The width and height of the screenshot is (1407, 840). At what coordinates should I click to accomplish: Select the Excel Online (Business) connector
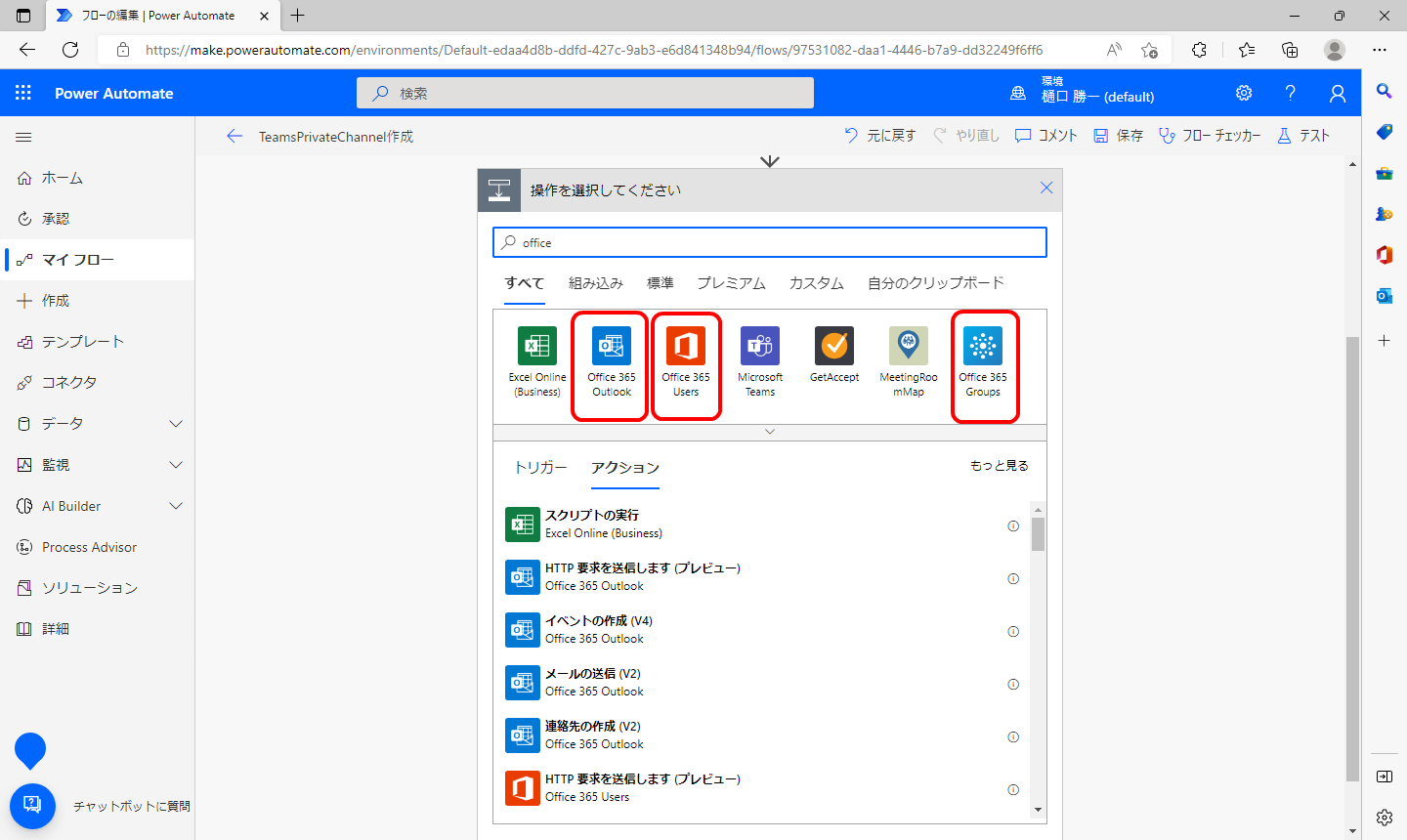tap(537, 362)
